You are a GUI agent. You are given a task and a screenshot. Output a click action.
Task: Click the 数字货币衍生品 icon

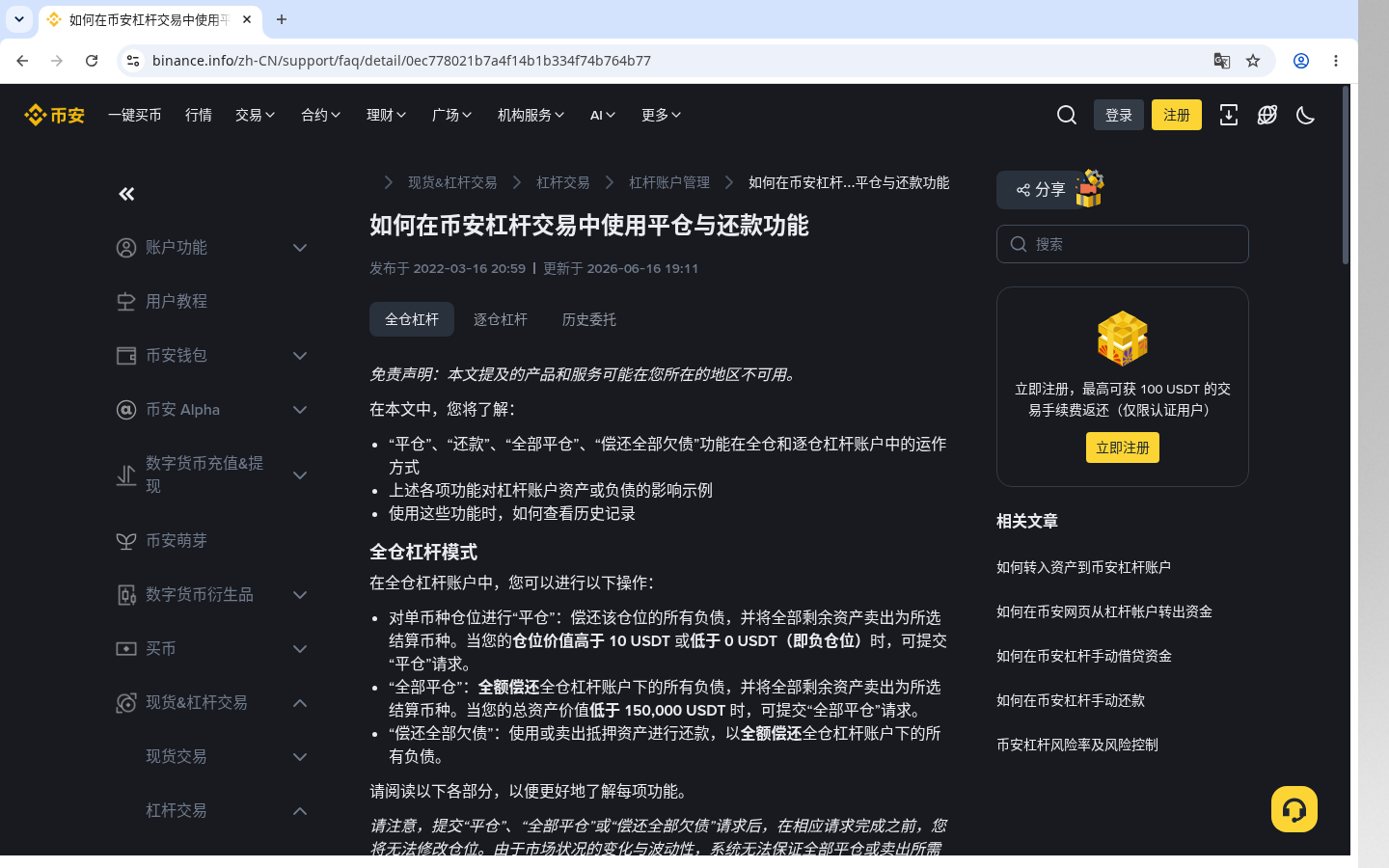[126, 595]
